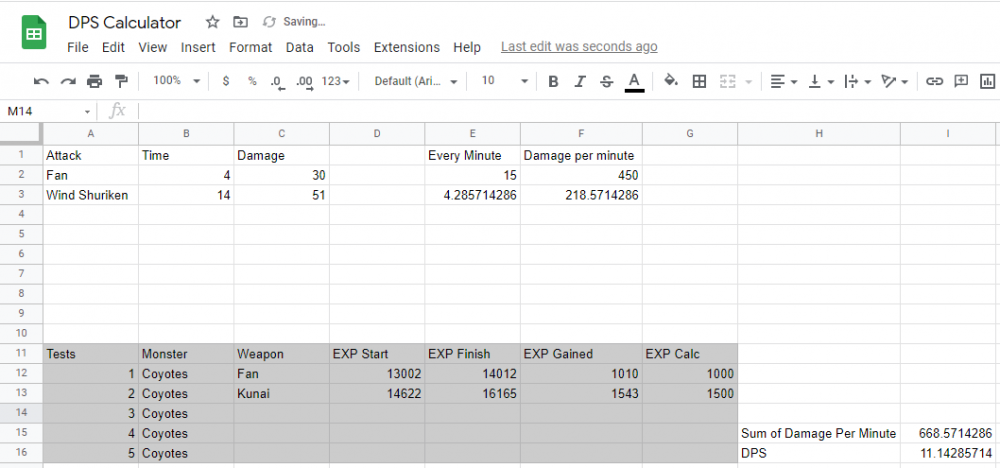Open the Insert menu
Viewport: 1000px width, 468px height.
(x=198, y=47)
